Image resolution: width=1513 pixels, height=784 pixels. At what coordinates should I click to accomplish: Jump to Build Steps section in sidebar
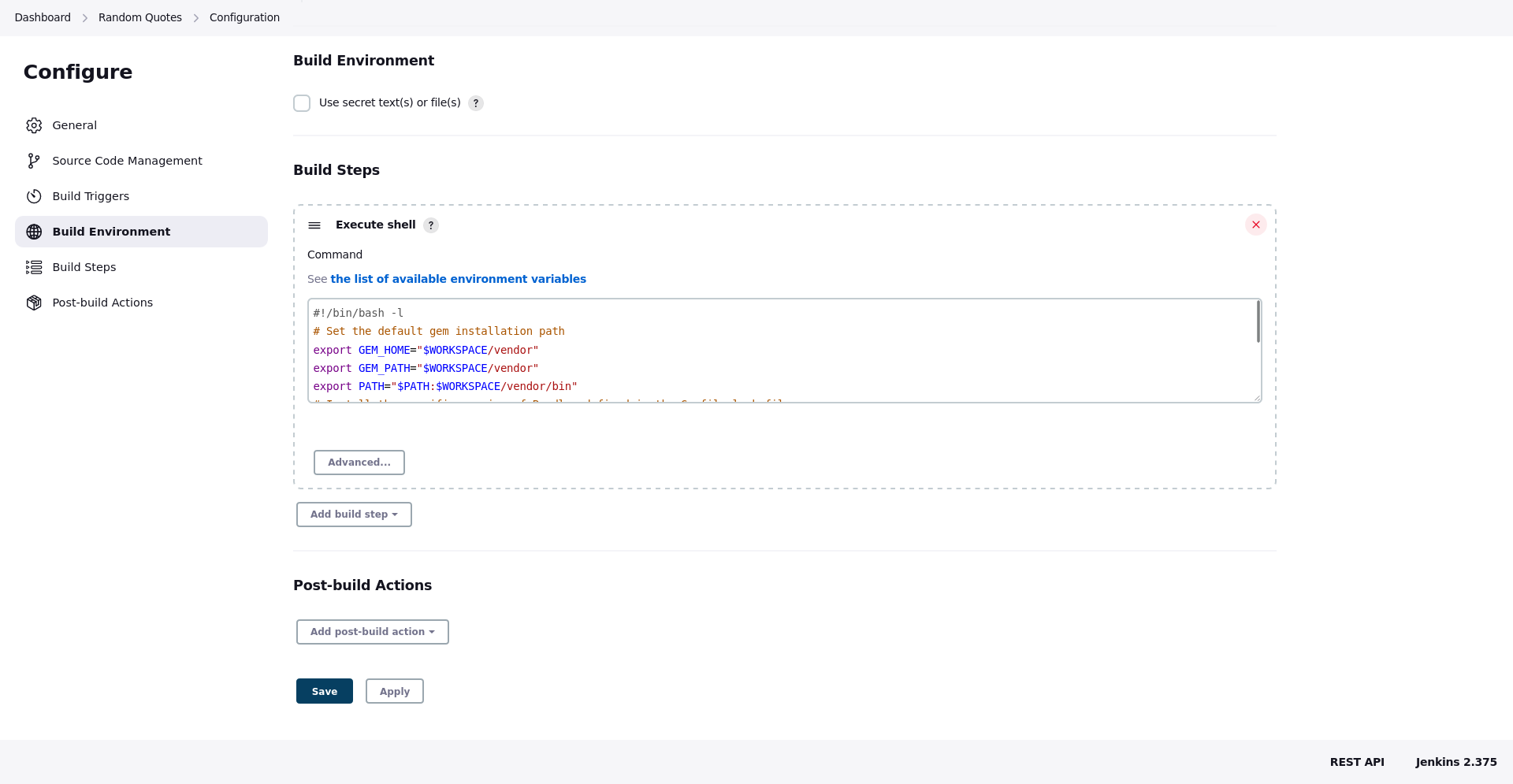141,267
